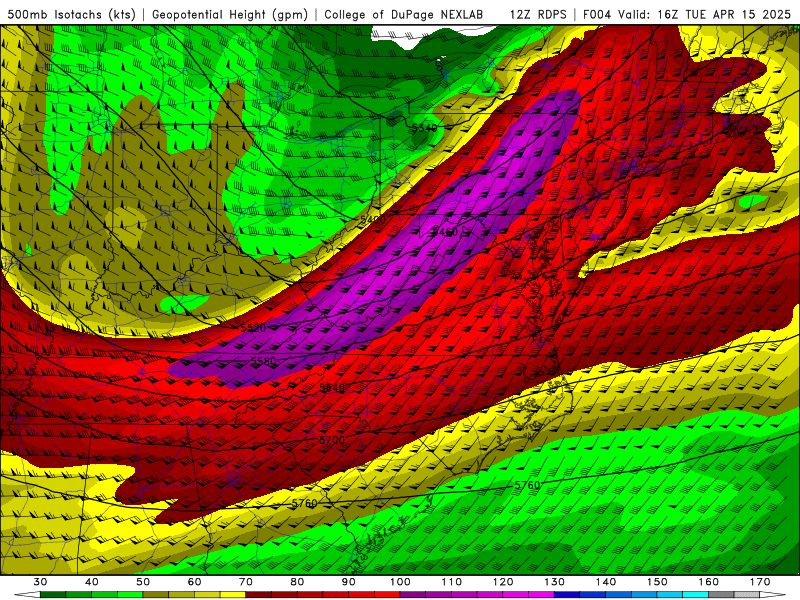800x600 pixels.
Task: Click the darkest green swatch starting the color bar
Action: coord(53,595)
